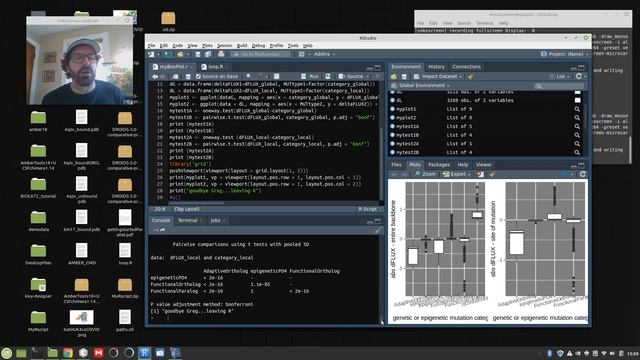Image resolution: width=640 pixels, height=360 pixels.
Task: Click the workspace panes layout icon
Action: 302,54
